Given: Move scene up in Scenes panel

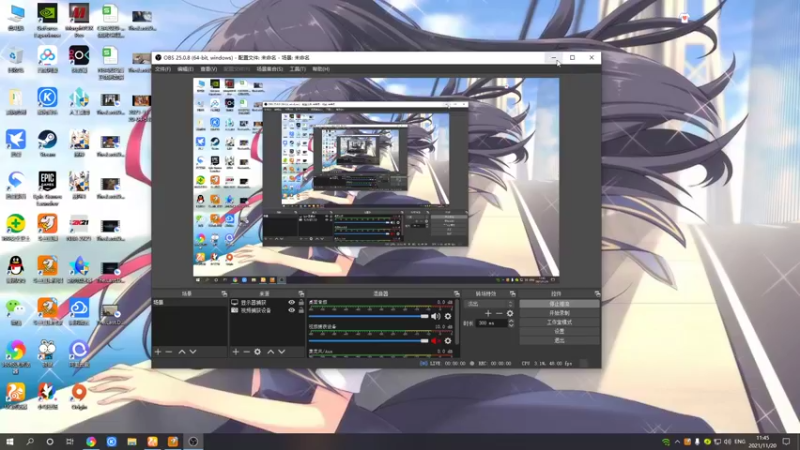Looking at the screenshot, I should [x=182, y=352].
